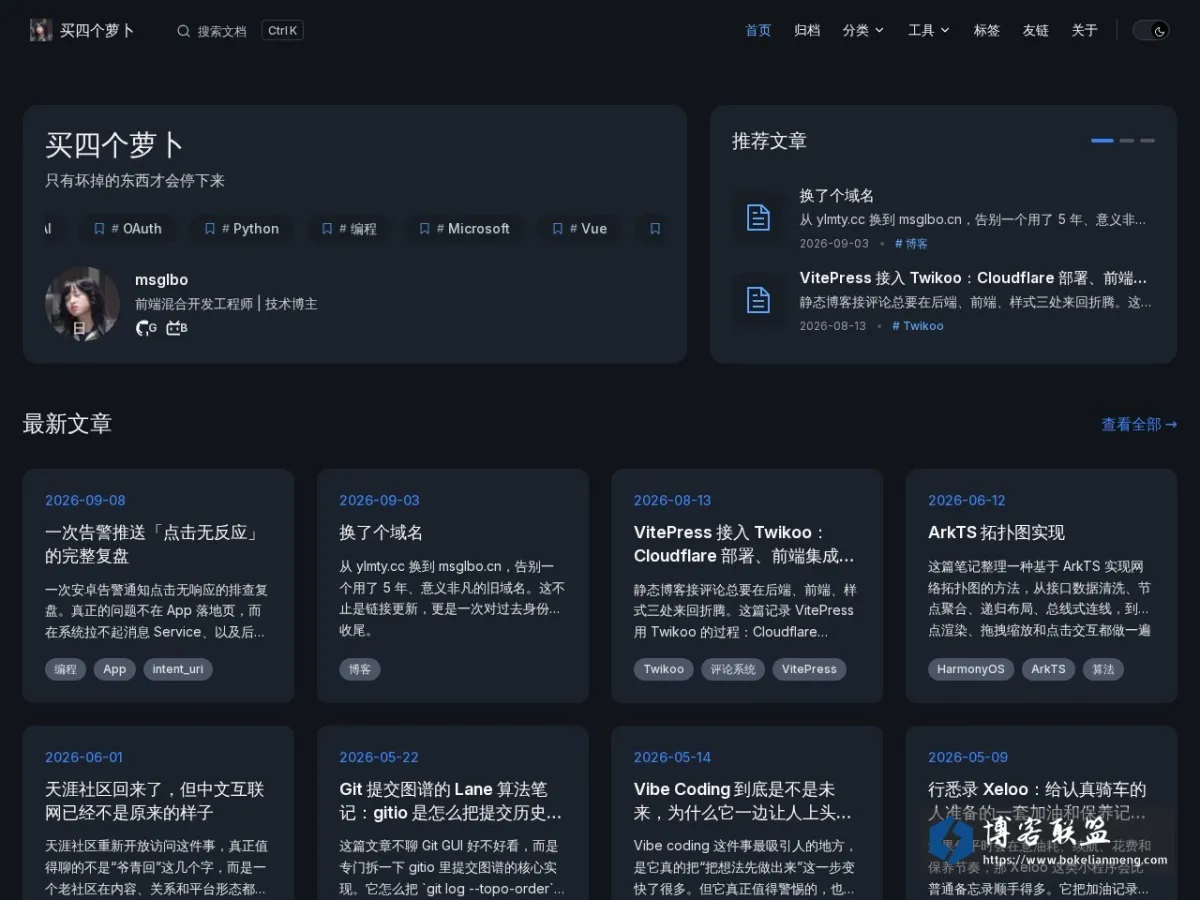Viewport: 1200px width, 900px height.
Task: Go to the 首页 nav item
Action: tap(758, 31)
